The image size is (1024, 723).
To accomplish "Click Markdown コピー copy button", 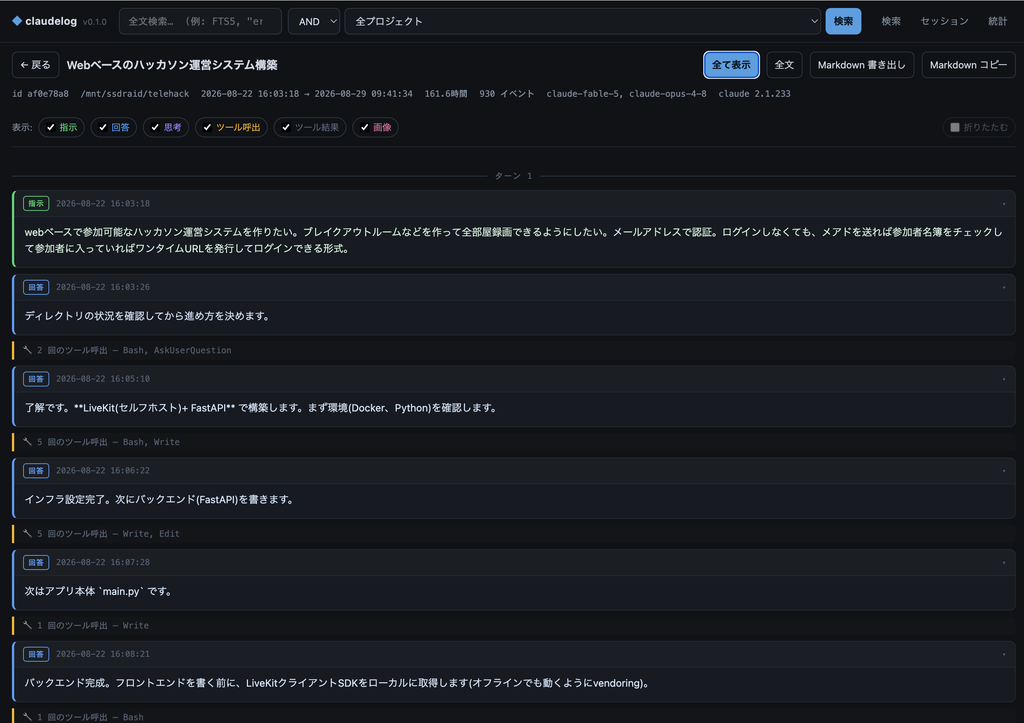I will click(968, 65).
